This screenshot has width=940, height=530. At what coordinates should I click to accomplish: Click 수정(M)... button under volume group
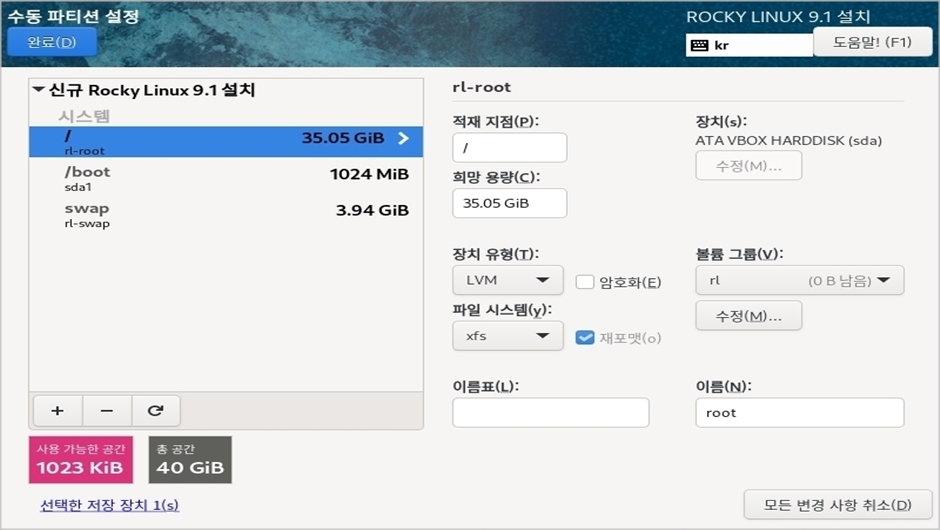[749, 316]
